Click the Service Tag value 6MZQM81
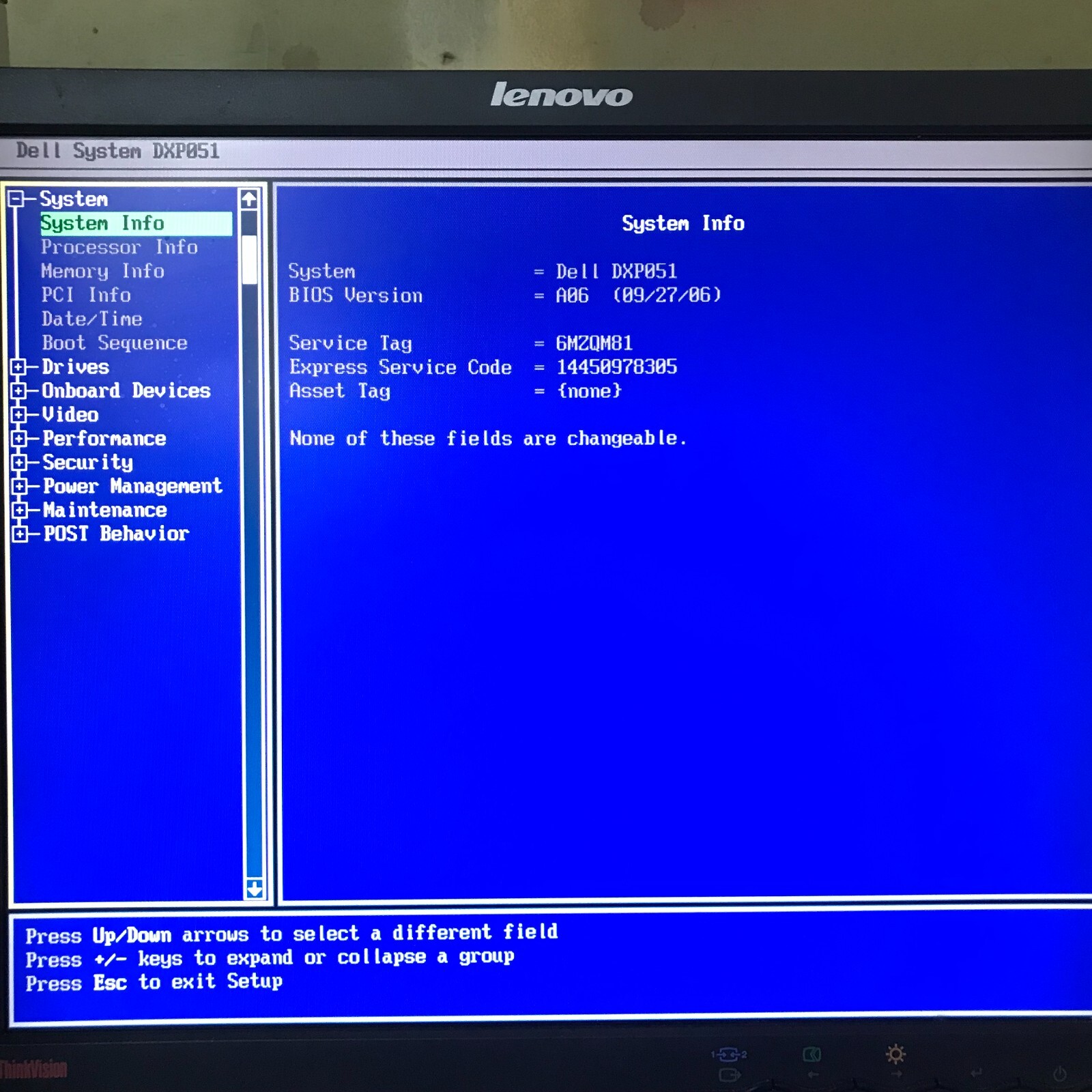This screenshot has width=1092, height=1092. tap(594, 343)
